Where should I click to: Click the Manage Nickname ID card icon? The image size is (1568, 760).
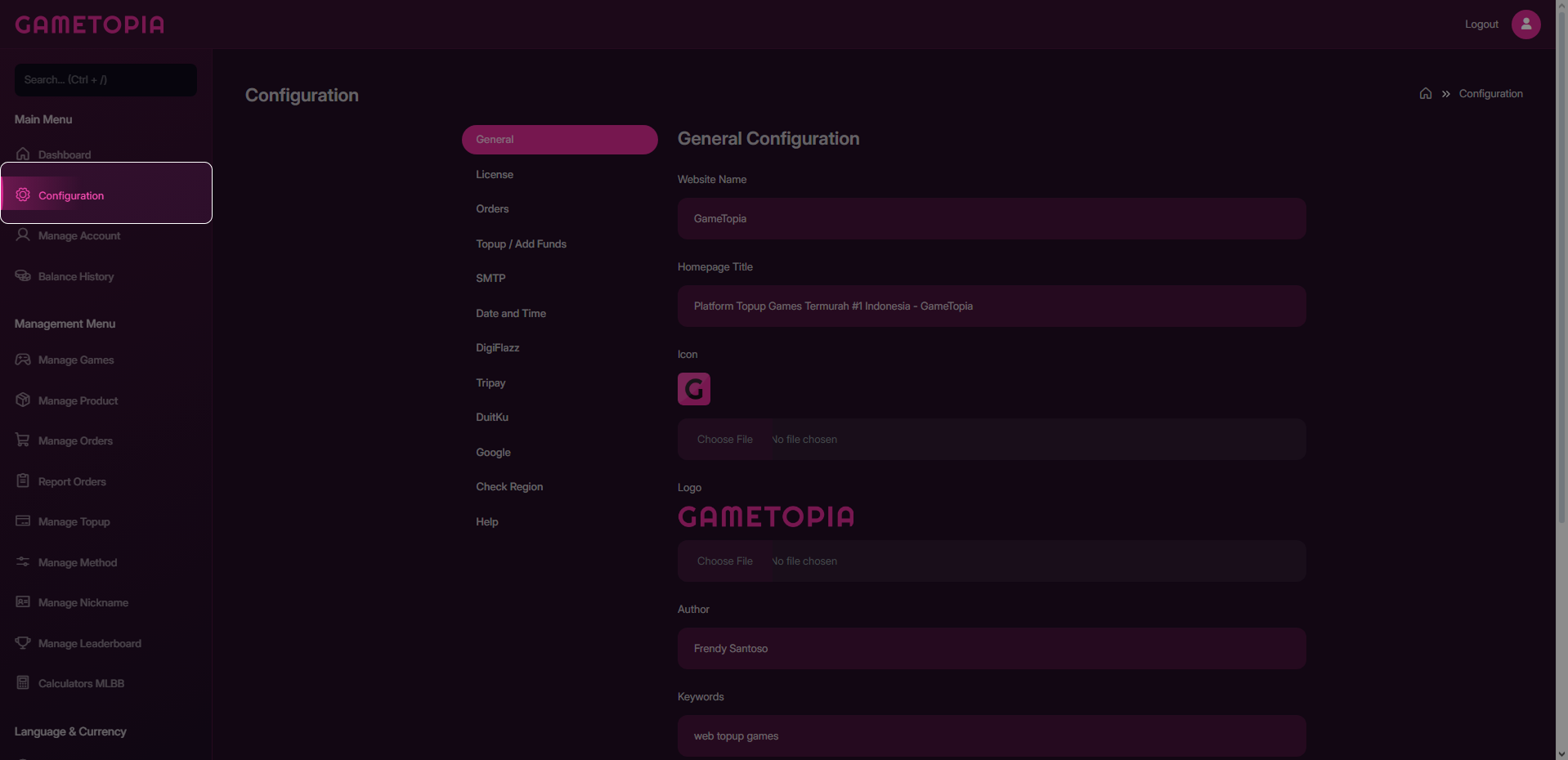coord(23,601)
